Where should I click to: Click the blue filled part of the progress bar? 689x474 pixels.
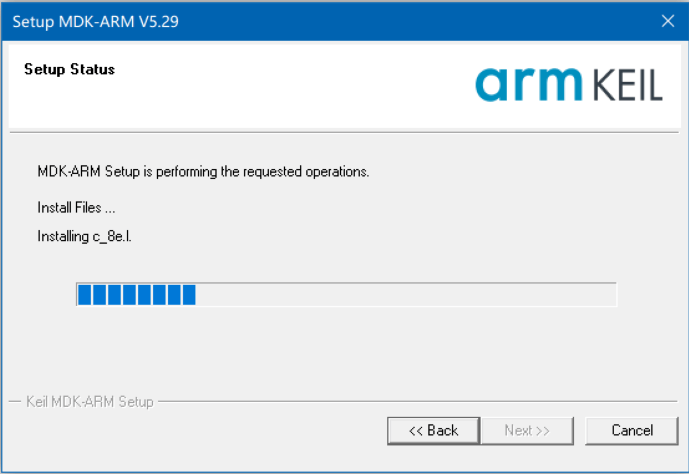[136, 294]
